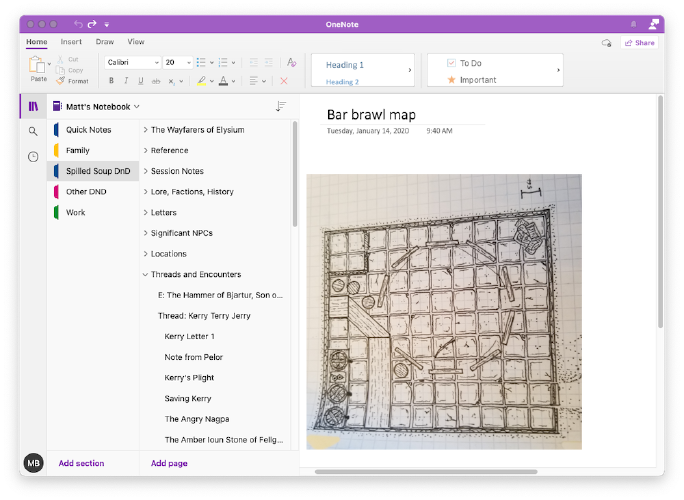Insert a numbered list
Viewport: 684px width, 500px height.
point(223,62)
